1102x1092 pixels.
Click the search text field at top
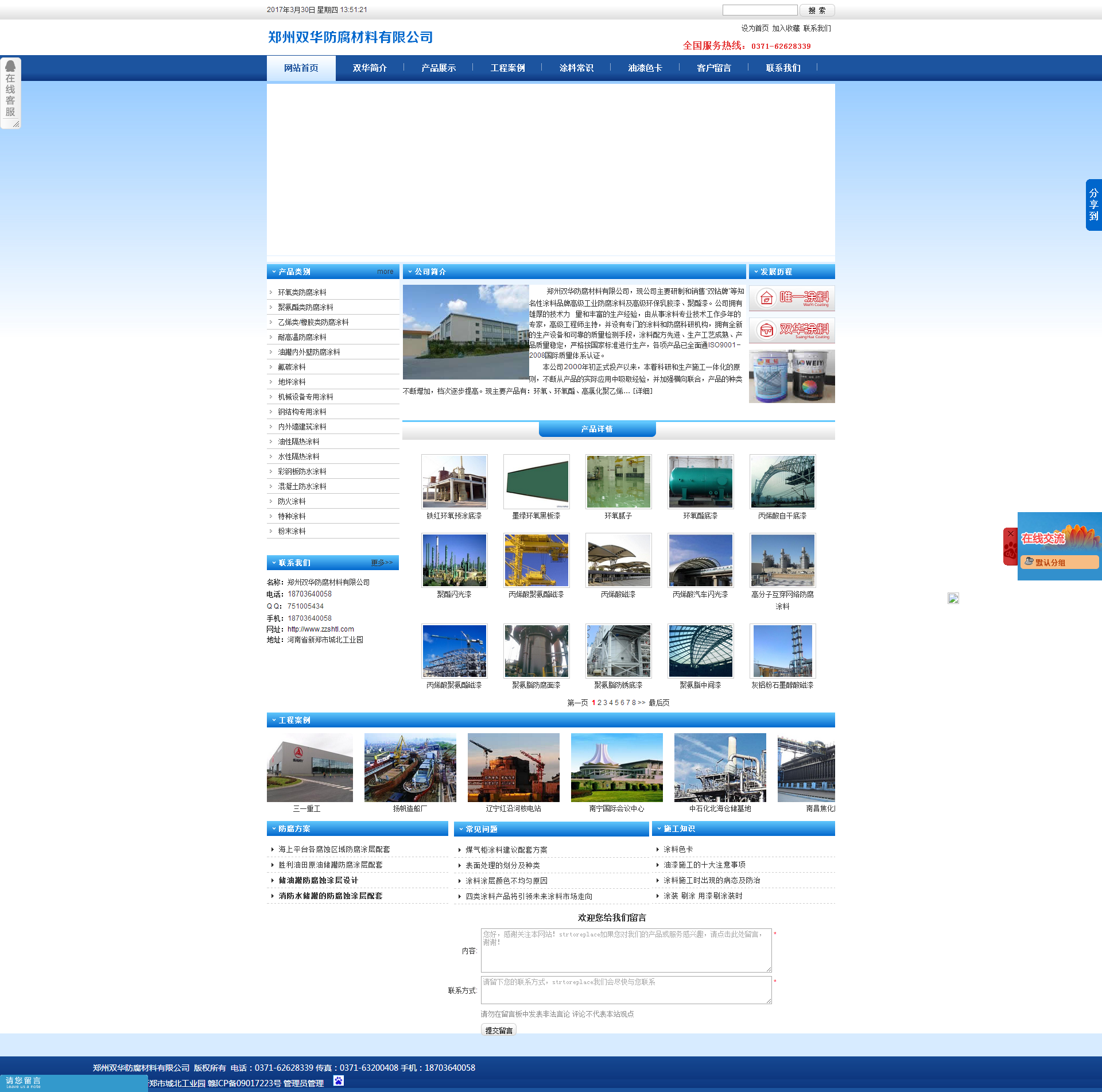(759, 10)
